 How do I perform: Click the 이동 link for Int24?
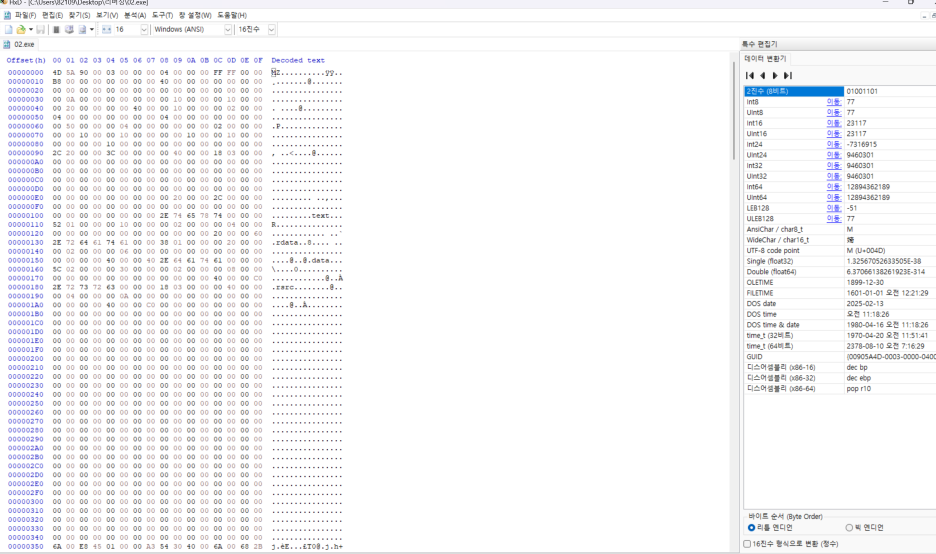coord(833,144)
